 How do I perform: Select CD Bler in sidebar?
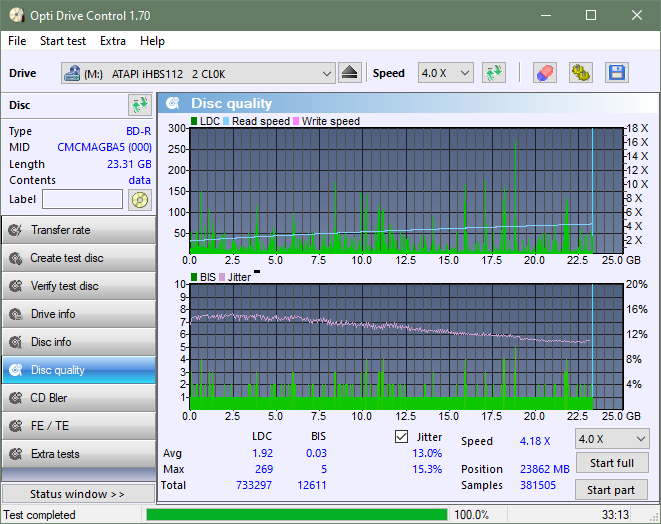click(78, 398)
